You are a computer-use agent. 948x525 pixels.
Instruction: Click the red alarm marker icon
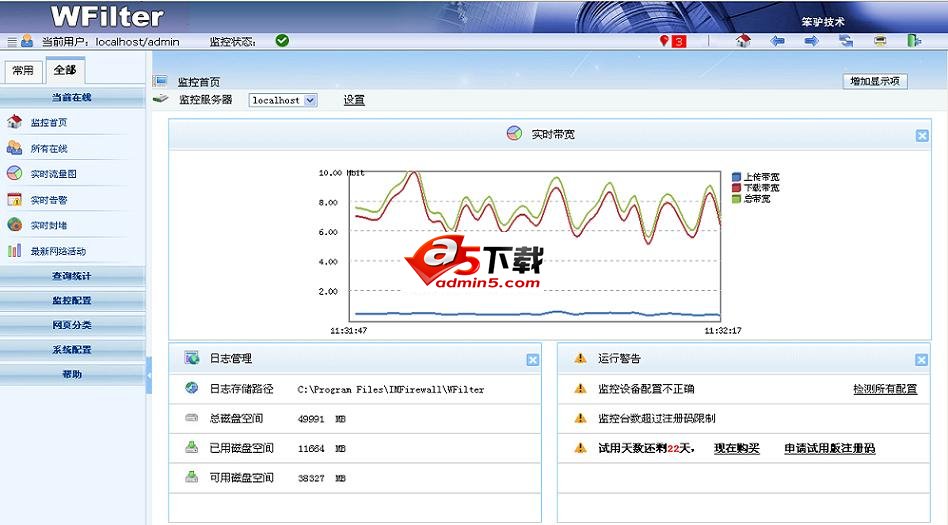click(664, 41)
